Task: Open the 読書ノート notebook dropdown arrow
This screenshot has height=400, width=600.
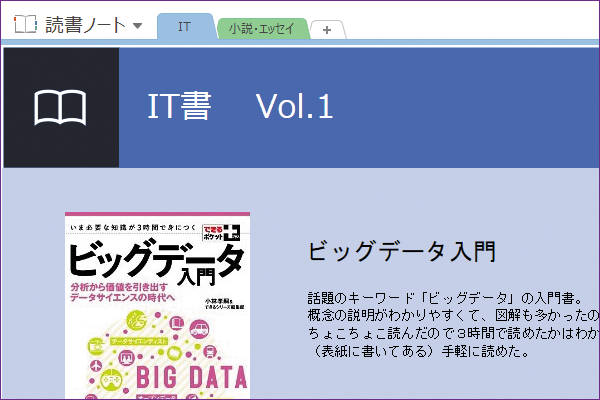Action: [137, 26]
